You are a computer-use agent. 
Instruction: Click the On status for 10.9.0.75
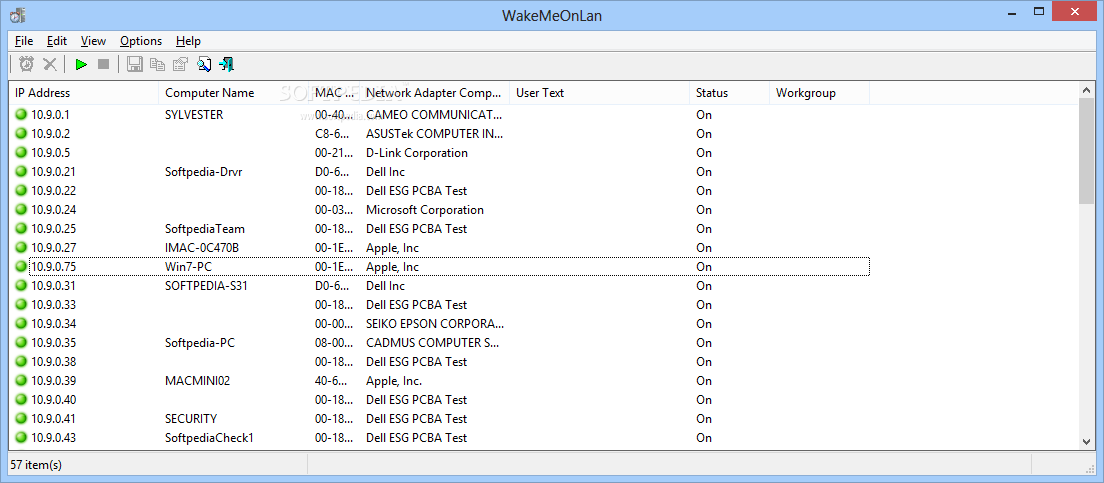[x=704, y=266]
